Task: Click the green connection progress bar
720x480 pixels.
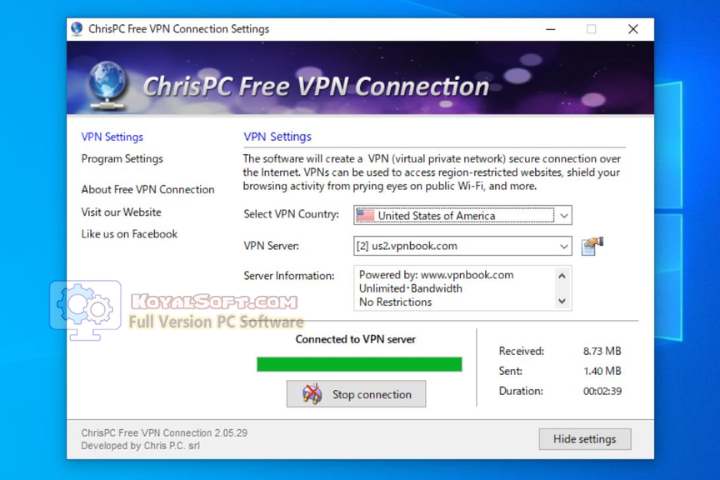Action: 359,364
